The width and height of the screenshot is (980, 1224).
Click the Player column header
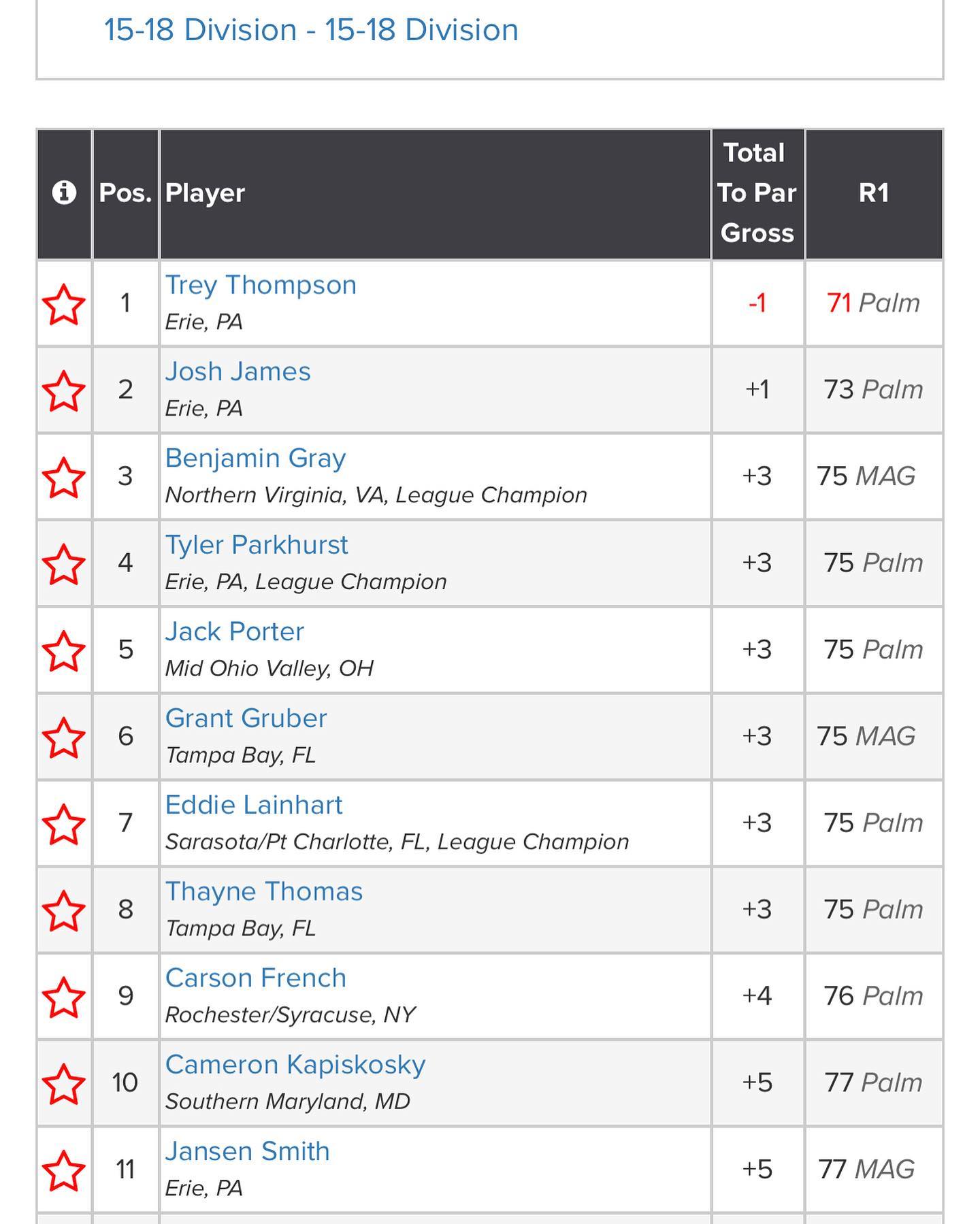click(x=205, y=193)
